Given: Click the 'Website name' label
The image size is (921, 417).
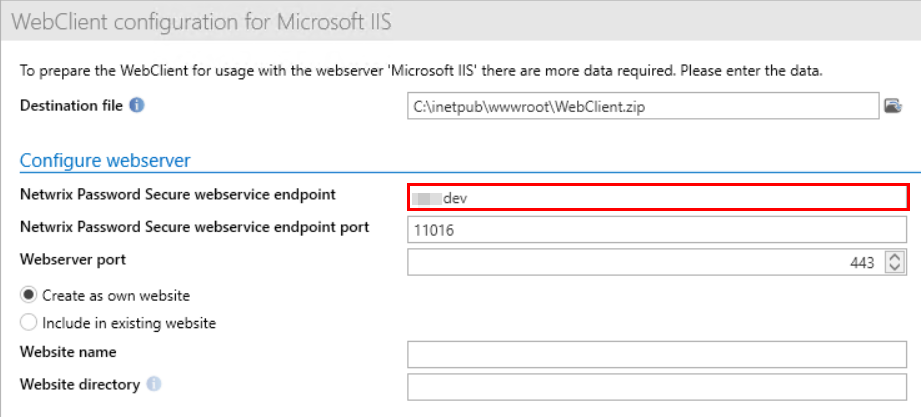Looking at the screenshot, I should click(x=68, y=352).
